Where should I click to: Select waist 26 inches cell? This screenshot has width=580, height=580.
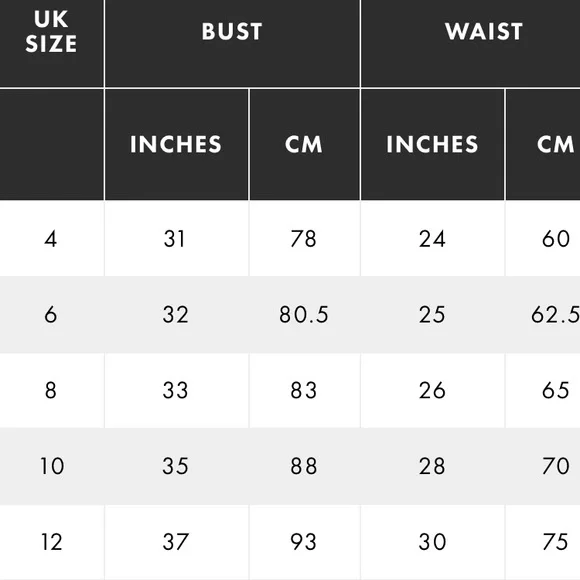432,391
